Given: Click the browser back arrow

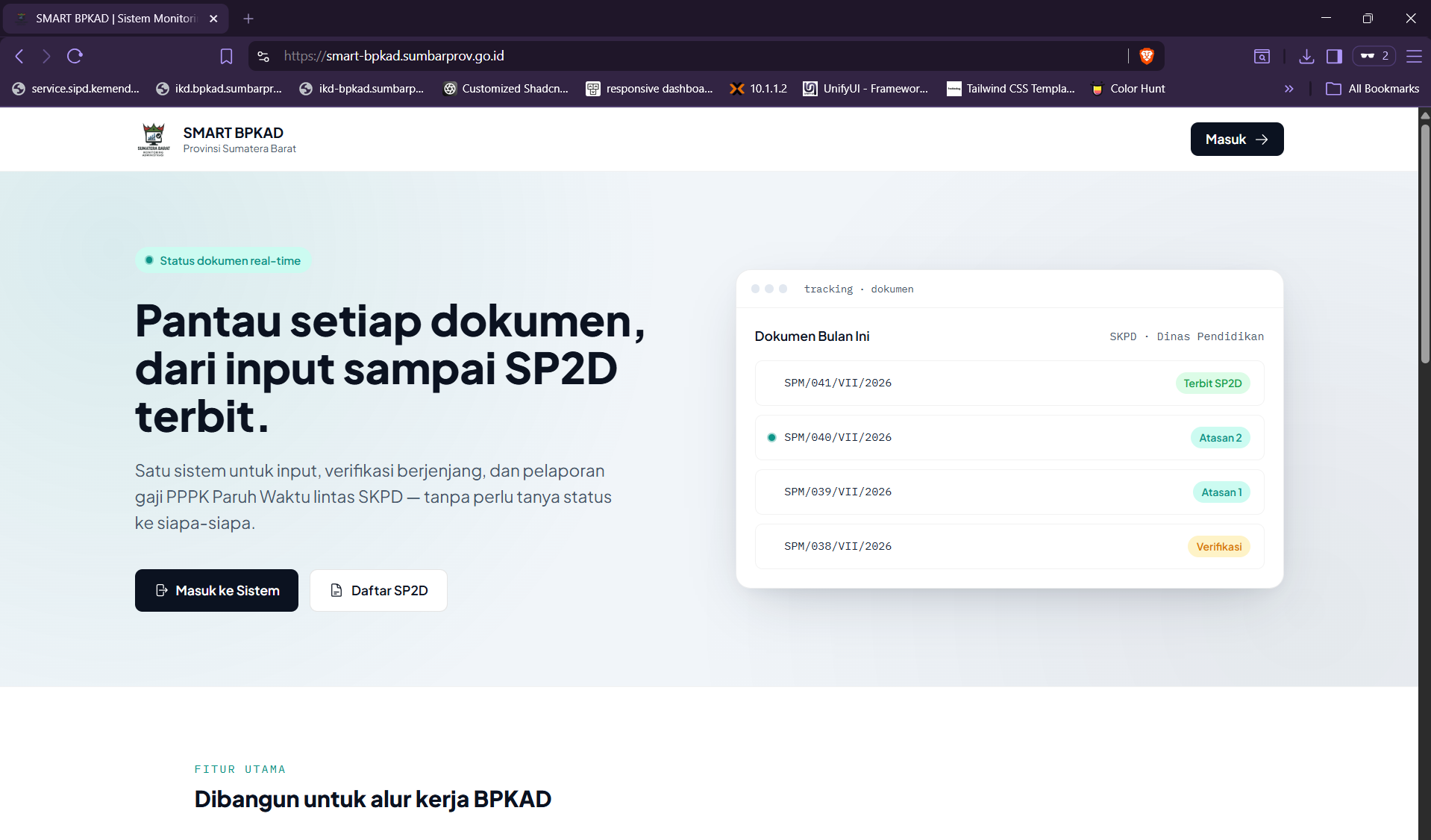Looking at the screenshot, I should (x=19, y=56).
